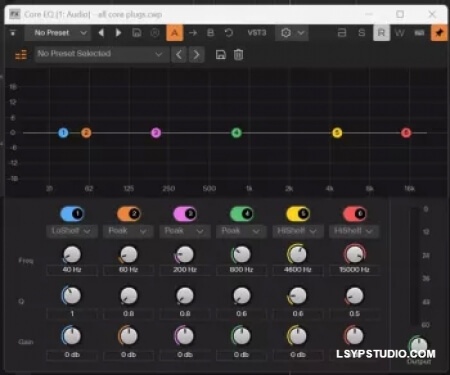Click band 5 frequency knob above 4600 Hz
The image size is (450, 375).
(x=297, y=254)
